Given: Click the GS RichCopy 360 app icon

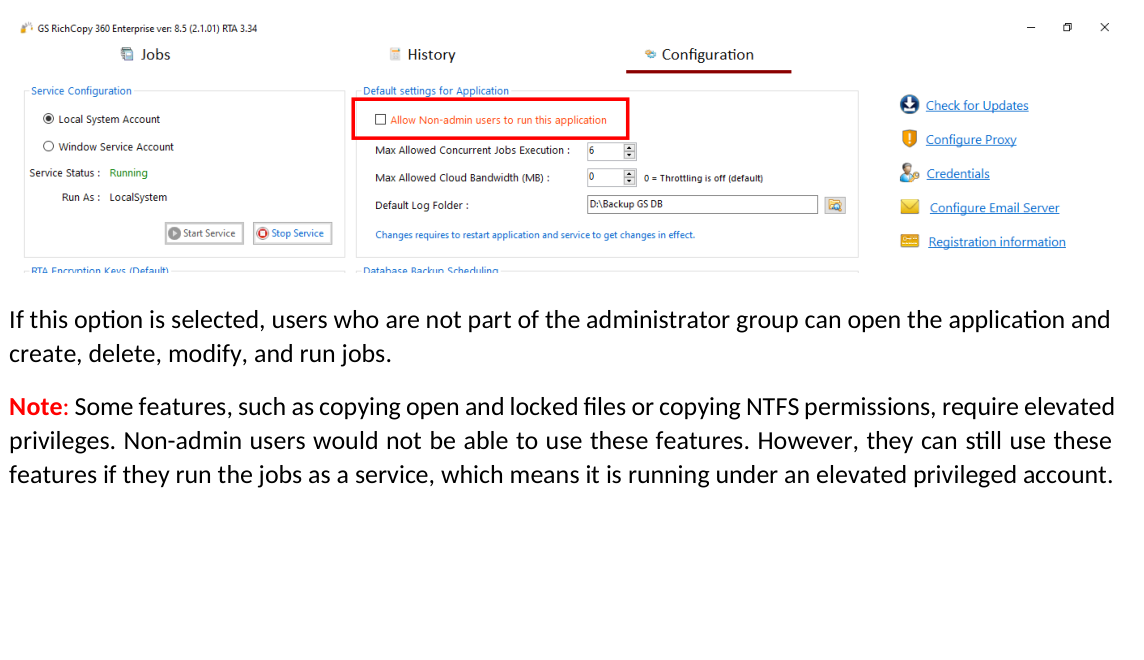Looking at the screenshot, I should (26, 28).
